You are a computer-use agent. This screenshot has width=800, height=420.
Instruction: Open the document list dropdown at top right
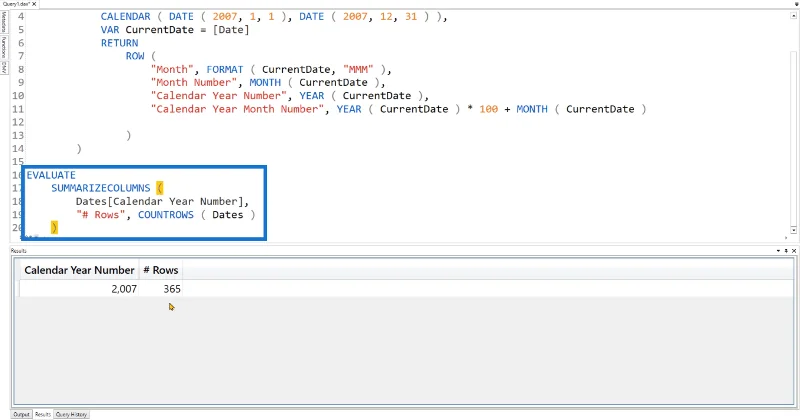796,4
